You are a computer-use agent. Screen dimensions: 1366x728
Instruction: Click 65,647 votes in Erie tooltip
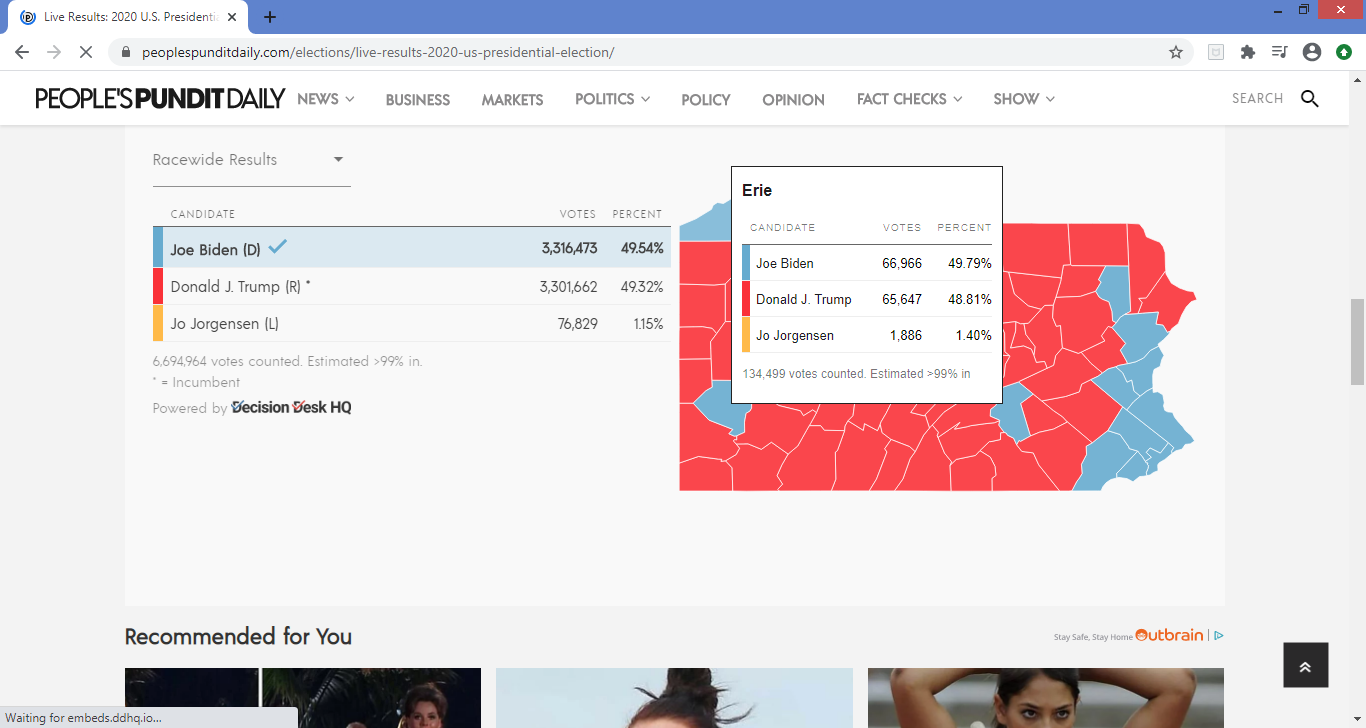click(900, 300)
